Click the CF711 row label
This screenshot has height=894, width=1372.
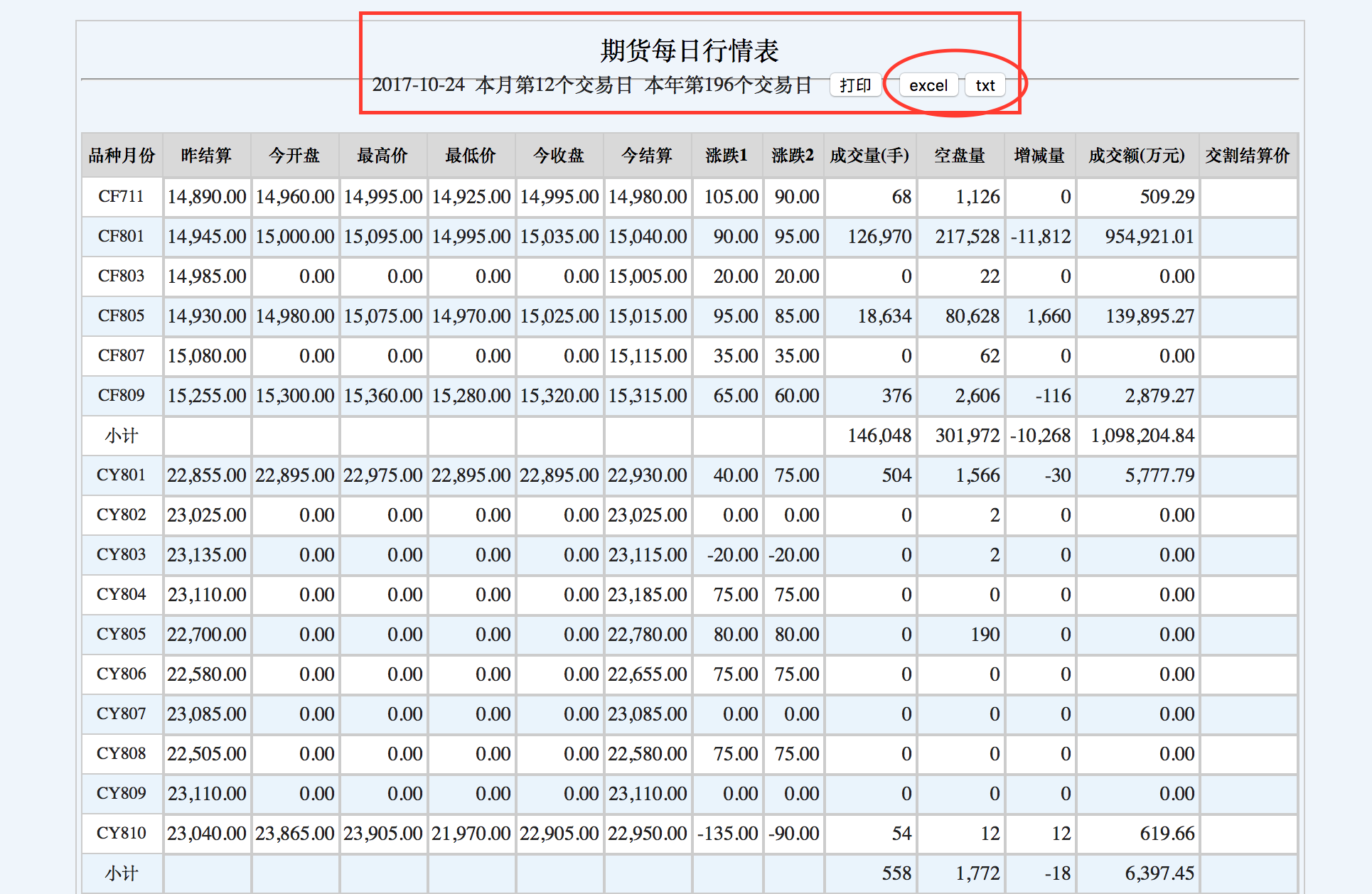pos(122,196)
